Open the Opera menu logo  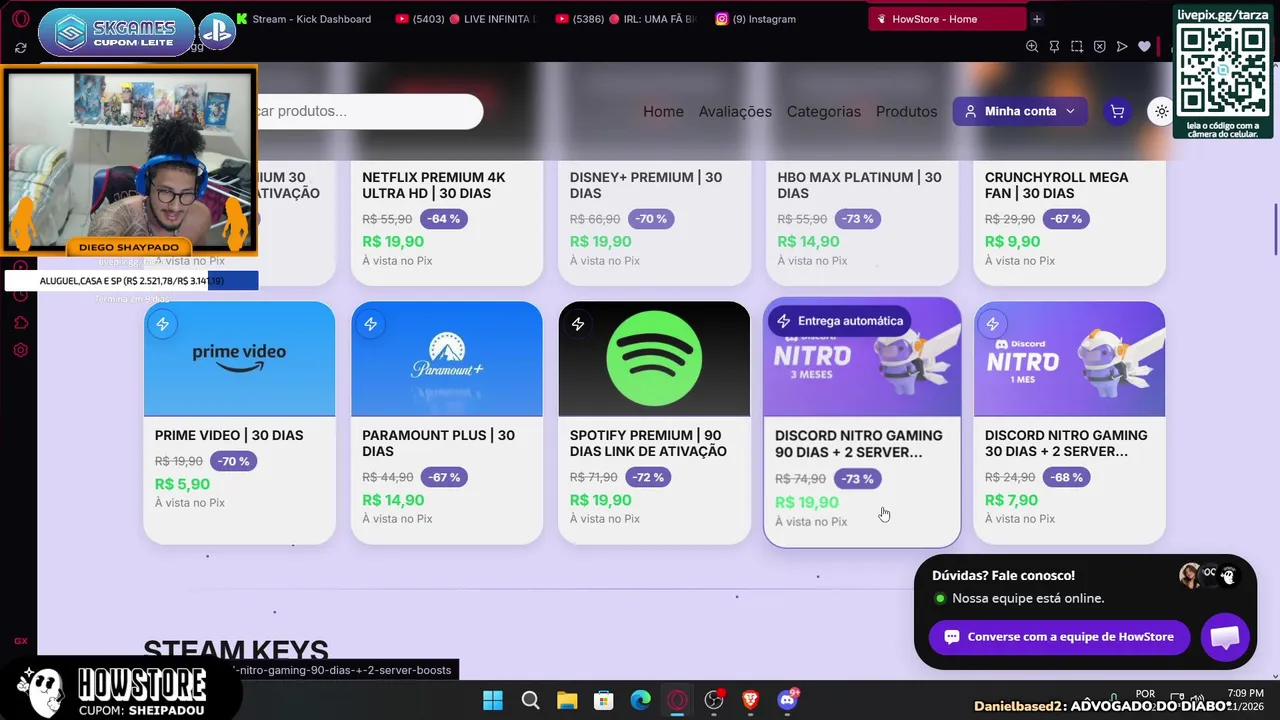[20, 19]
